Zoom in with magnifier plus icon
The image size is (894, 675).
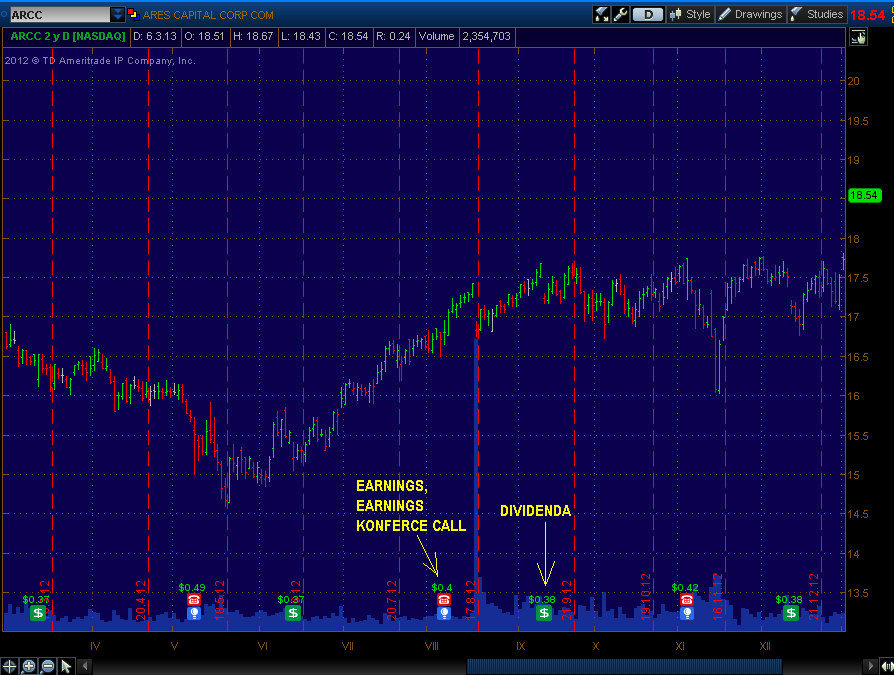click(x=29, y=666)
